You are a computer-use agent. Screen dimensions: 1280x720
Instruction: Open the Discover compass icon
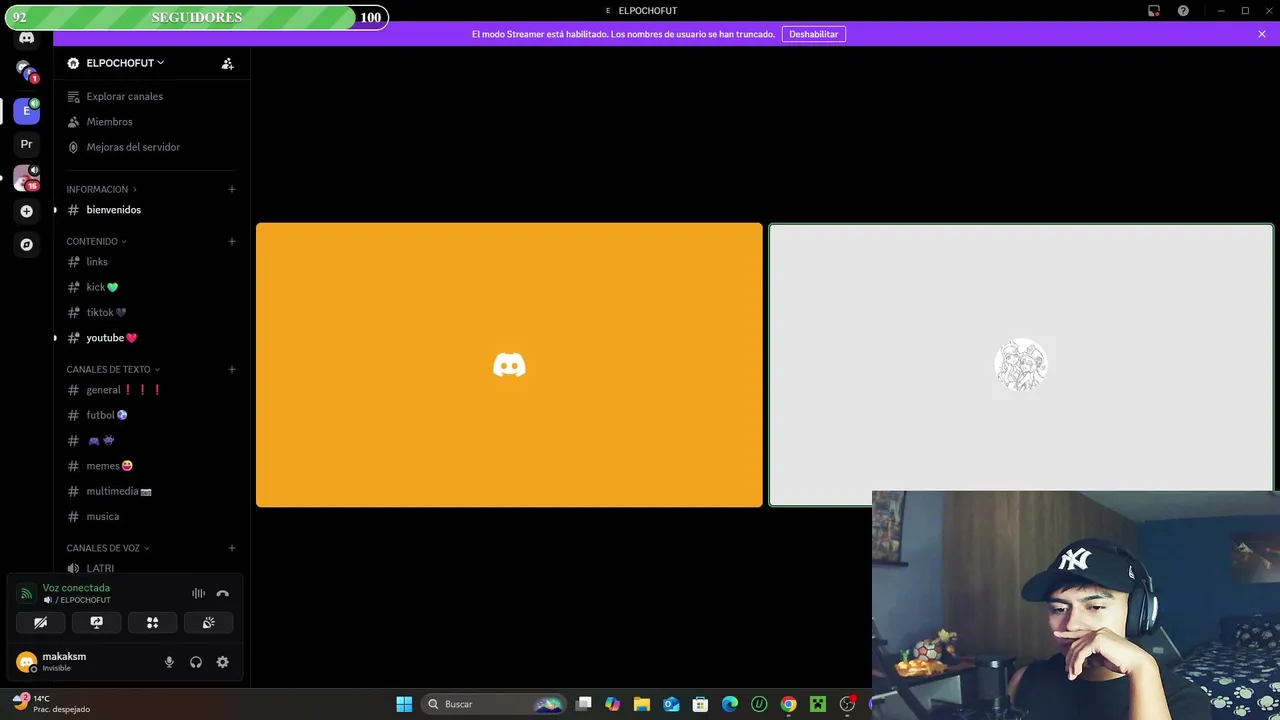coord(26,244)
